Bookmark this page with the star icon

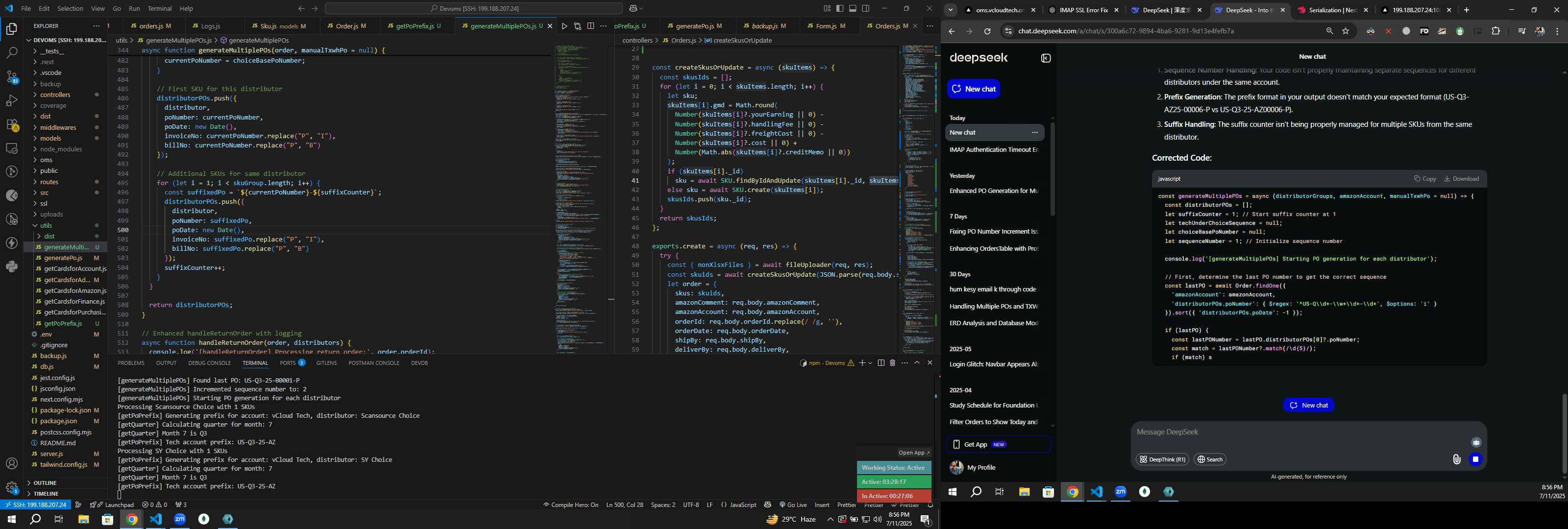(1346, 31)
